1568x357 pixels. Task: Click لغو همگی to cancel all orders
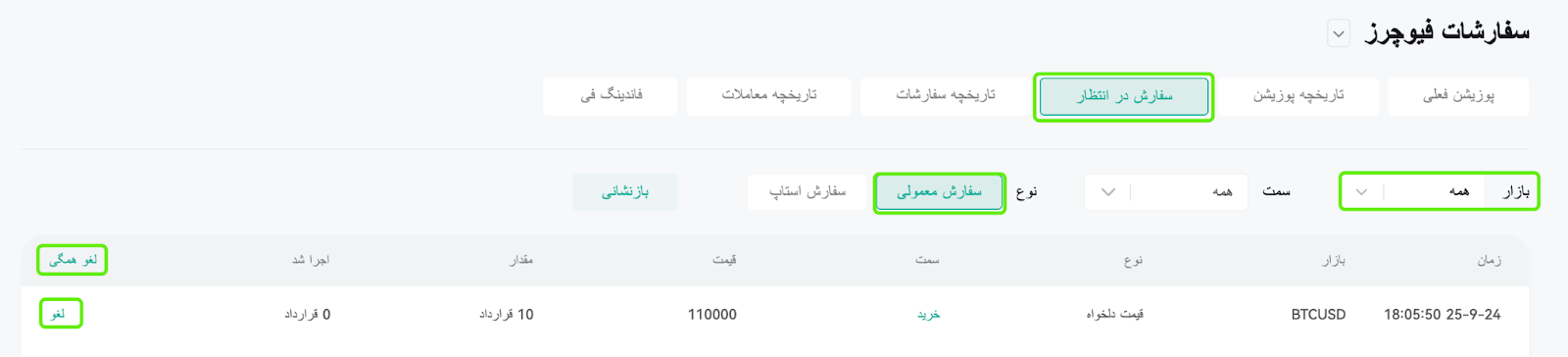pyautogui.click(x=73, y=260)
